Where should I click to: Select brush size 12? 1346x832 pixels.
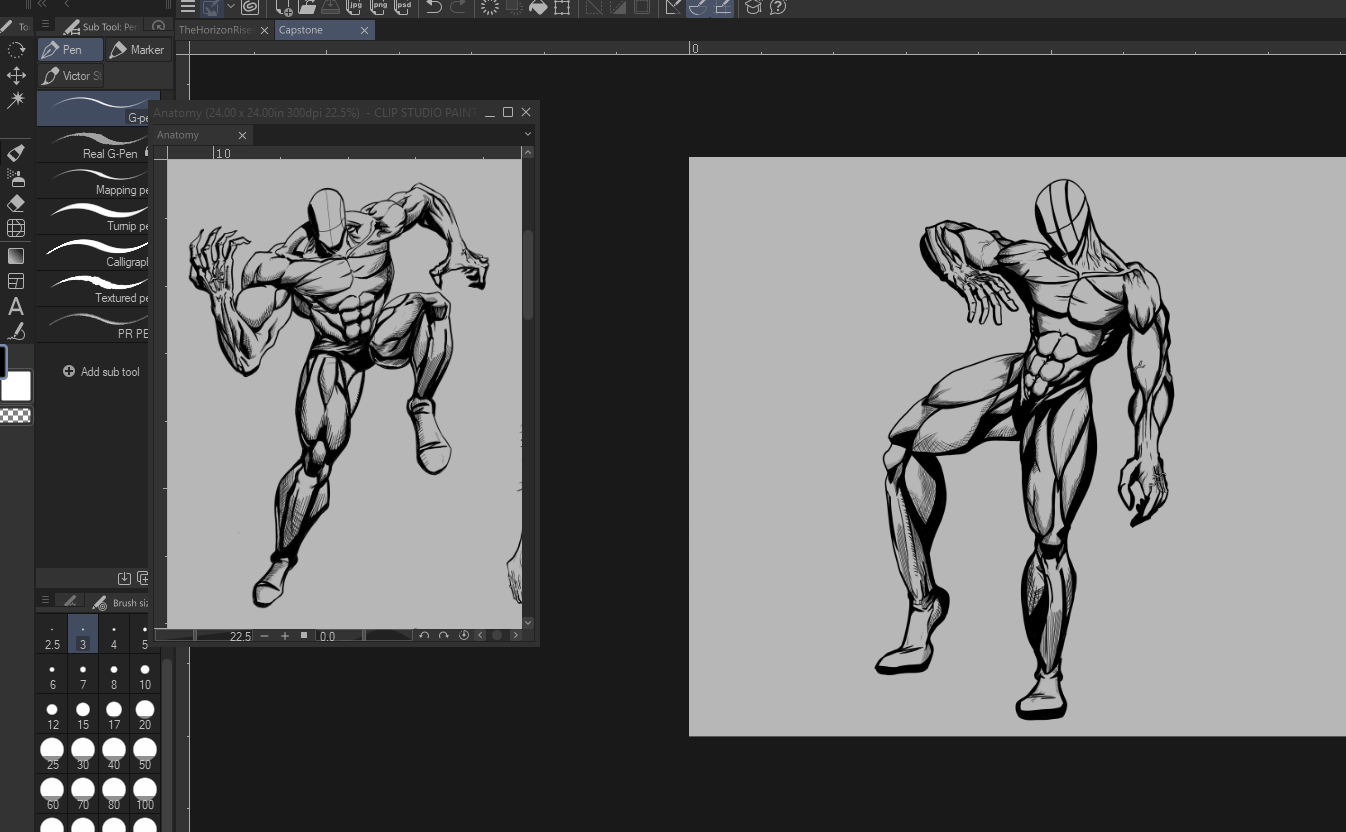coord(52,716)
